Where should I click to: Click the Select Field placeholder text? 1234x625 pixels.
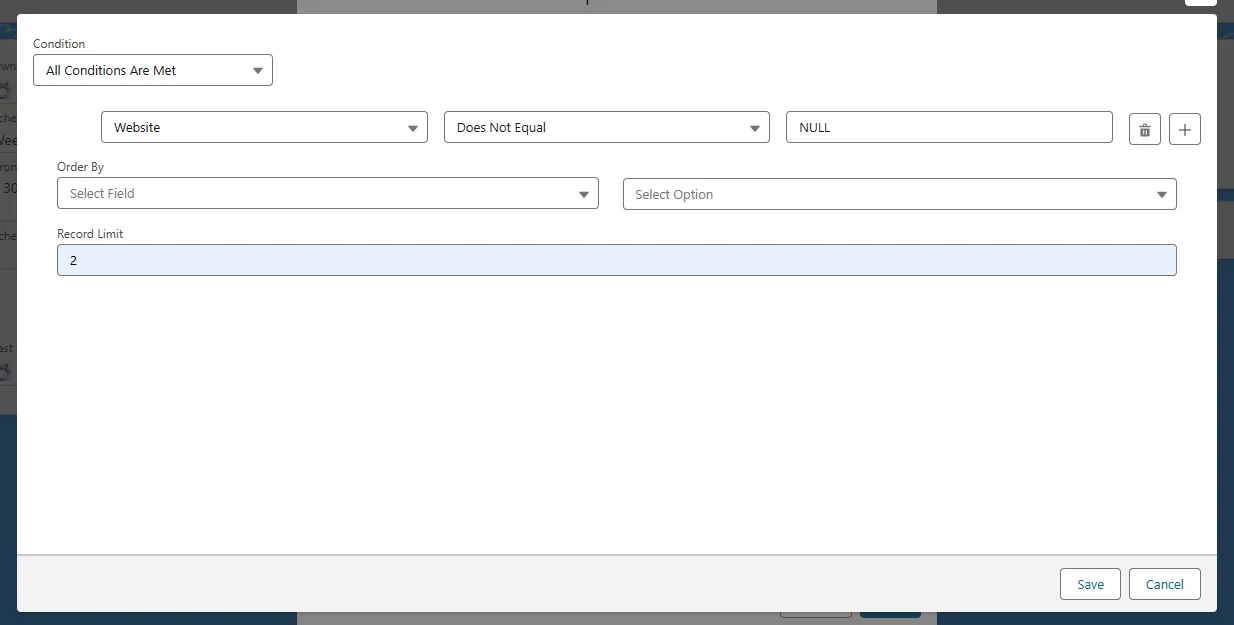[x=102, y=194]
